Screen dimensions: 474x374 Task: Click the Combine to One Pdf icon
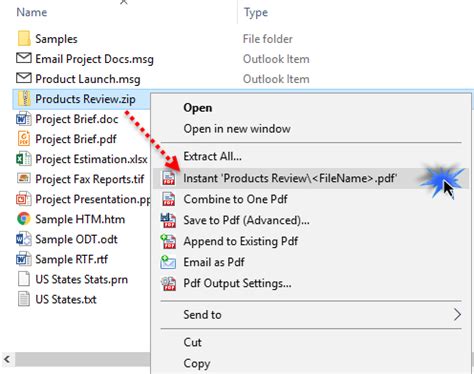[169, 199]
